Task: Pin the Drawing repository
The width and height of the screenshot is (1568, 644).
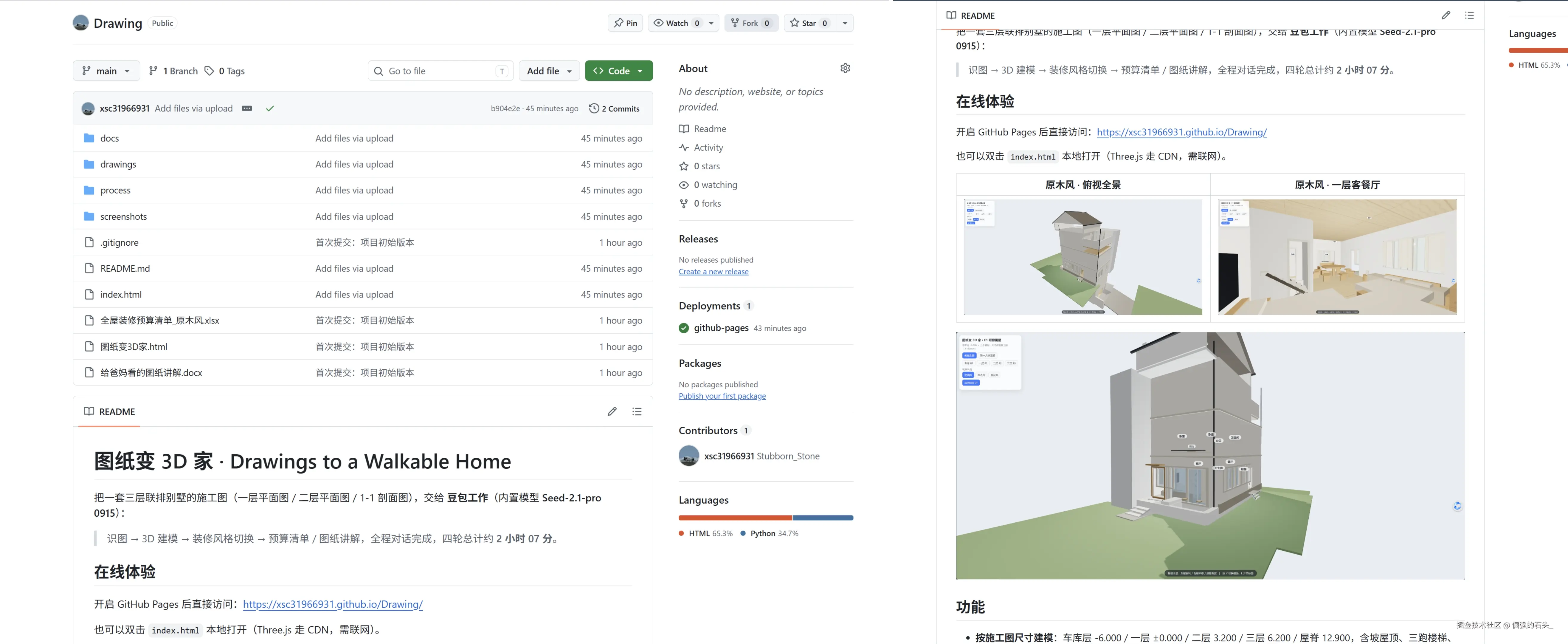Action: [x=625, y=23]
